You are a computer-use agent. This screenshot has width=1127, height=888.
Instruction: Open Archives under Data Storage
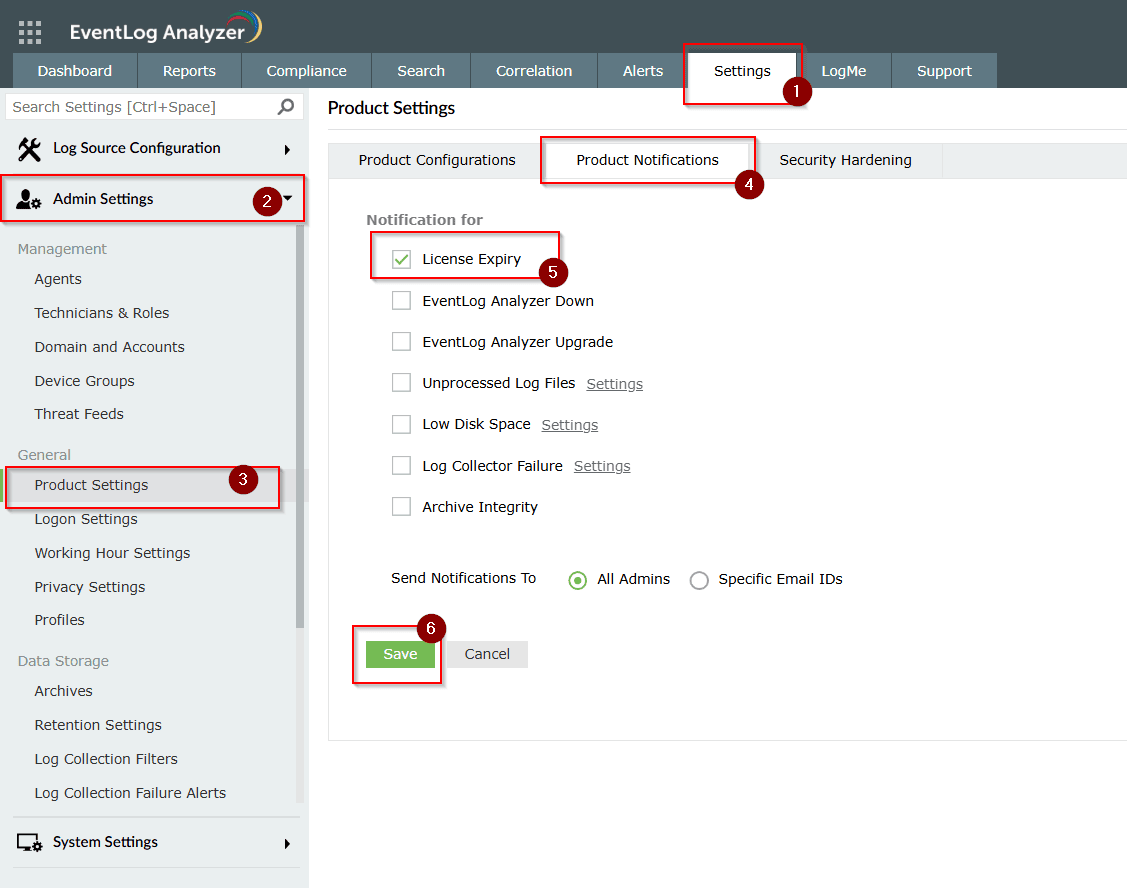tap(63, 691)
